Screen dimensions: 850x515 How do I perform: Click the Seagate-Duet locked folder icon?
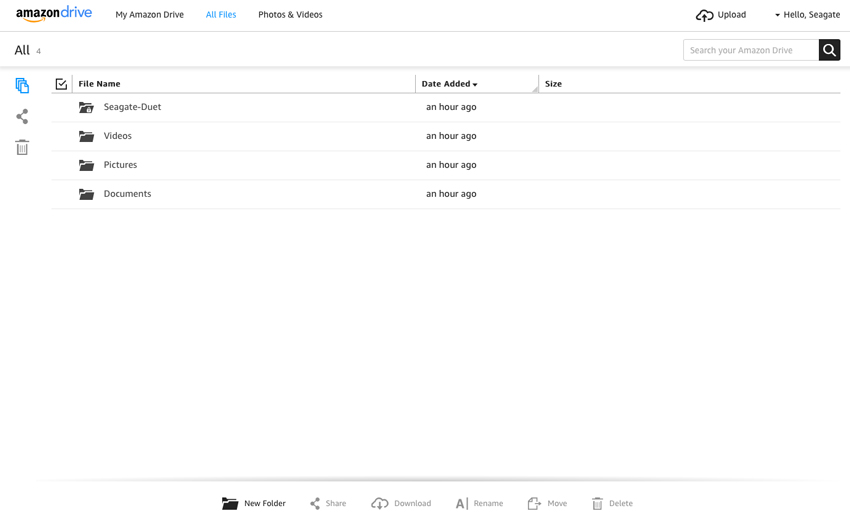point(86,107)
